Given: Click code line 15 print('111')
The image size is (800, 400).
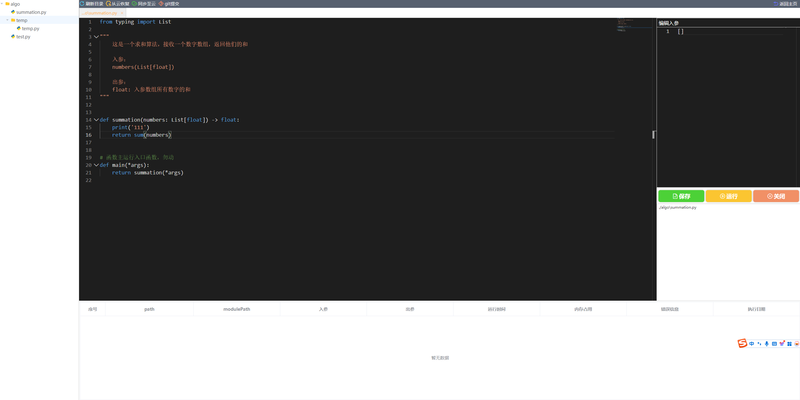Looking at the screenshot, I should [131, 128].
